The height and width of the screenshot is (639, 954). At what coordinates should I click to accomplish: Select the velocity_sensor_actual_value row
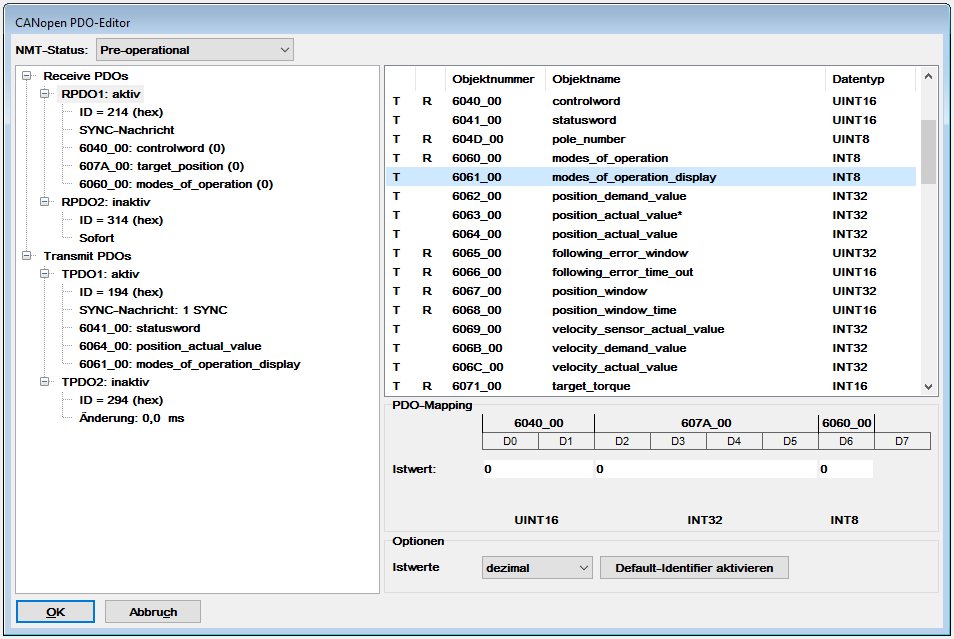651,329
